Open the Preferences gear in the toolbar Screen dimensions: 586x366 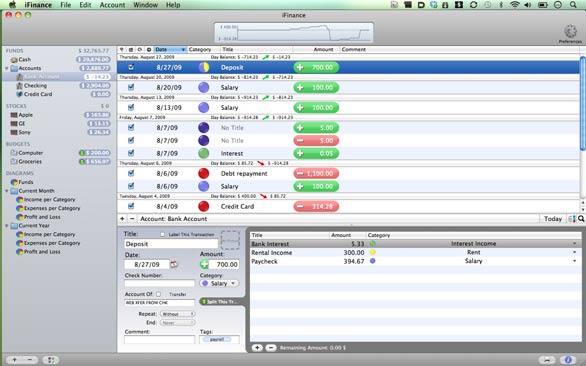[570, 32]
